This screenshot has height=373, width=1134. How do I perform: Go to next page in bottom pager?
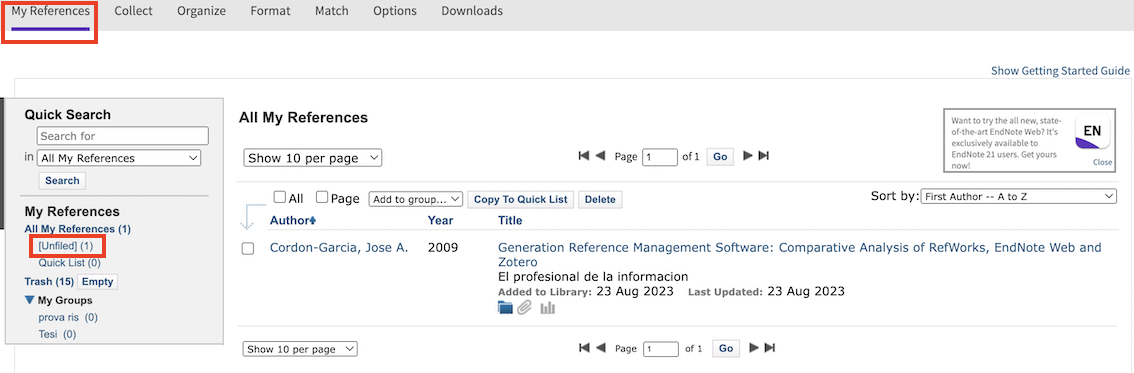(x=754, y=348)
